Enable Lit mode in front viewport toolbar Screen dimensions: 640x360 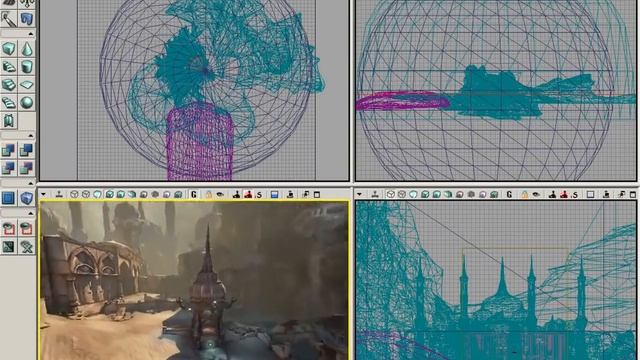click(x=425, y=195)
